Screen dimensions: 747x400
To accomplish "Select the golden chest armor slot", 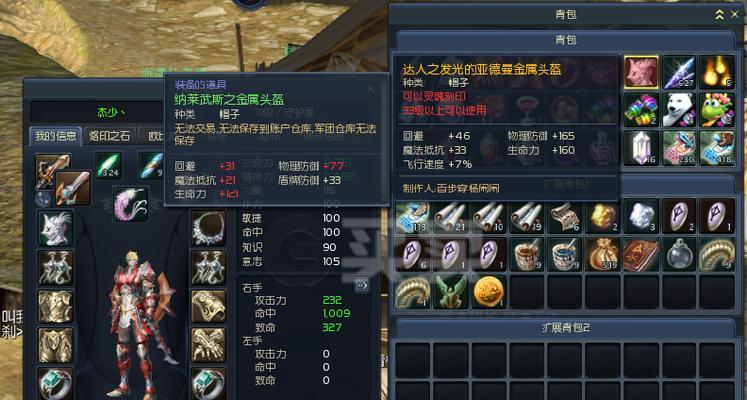I will [55, 306].
